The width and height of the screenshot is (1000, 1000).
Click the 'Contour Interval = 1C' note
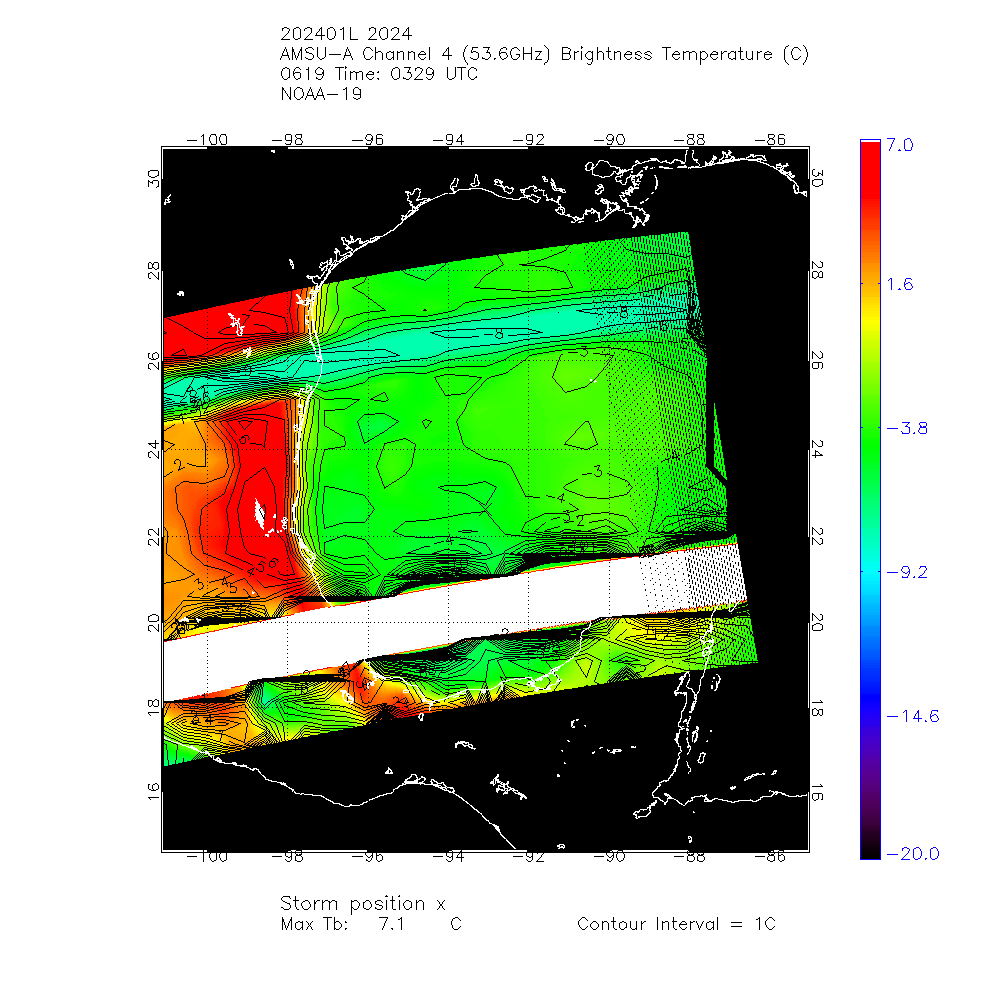pyautogui.click(x=676, y=924)
